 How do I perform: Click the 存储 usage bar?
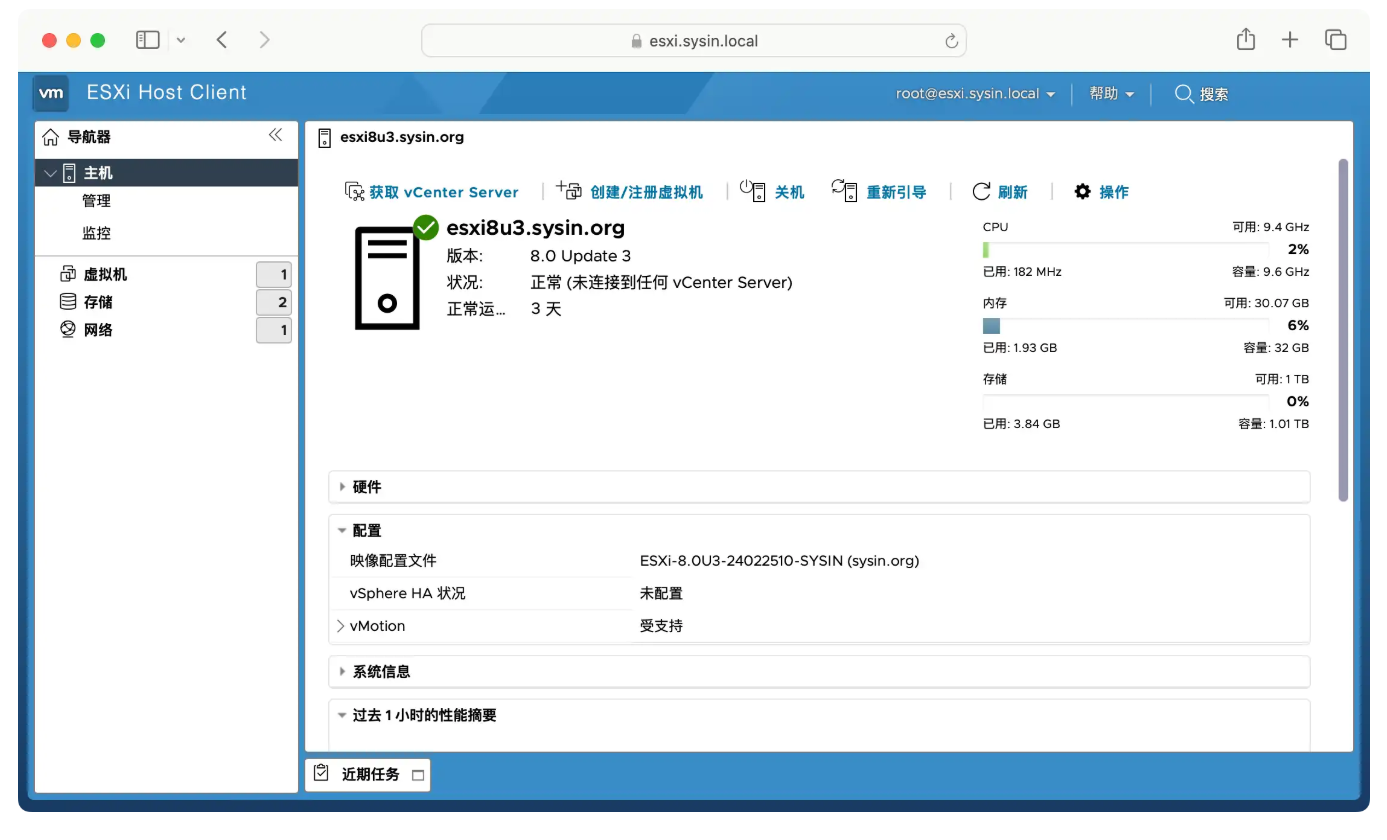tap(1126, 402)
